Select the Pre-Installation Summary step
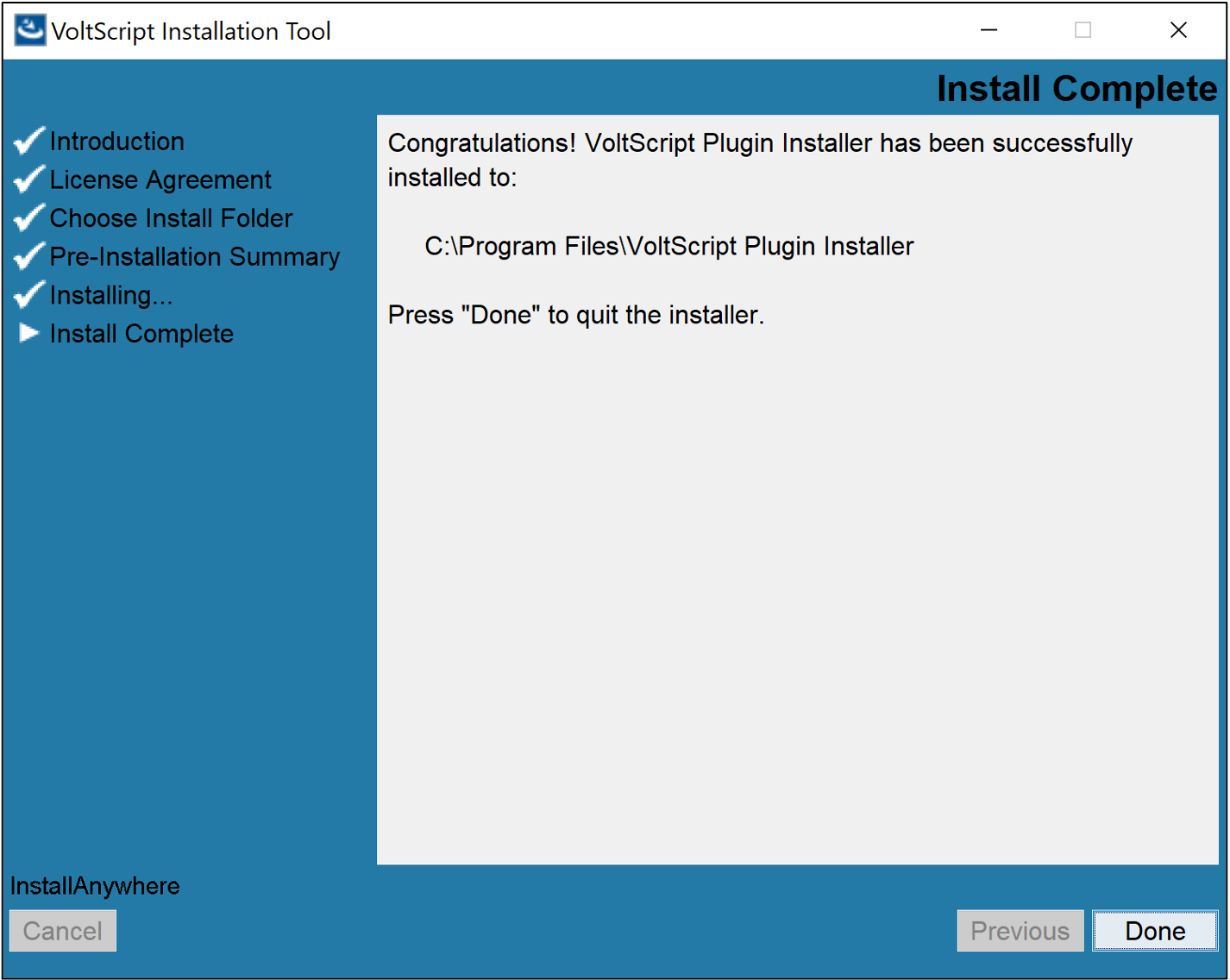This screenshot has width=1230, height=980. click(x=195, y=257)
